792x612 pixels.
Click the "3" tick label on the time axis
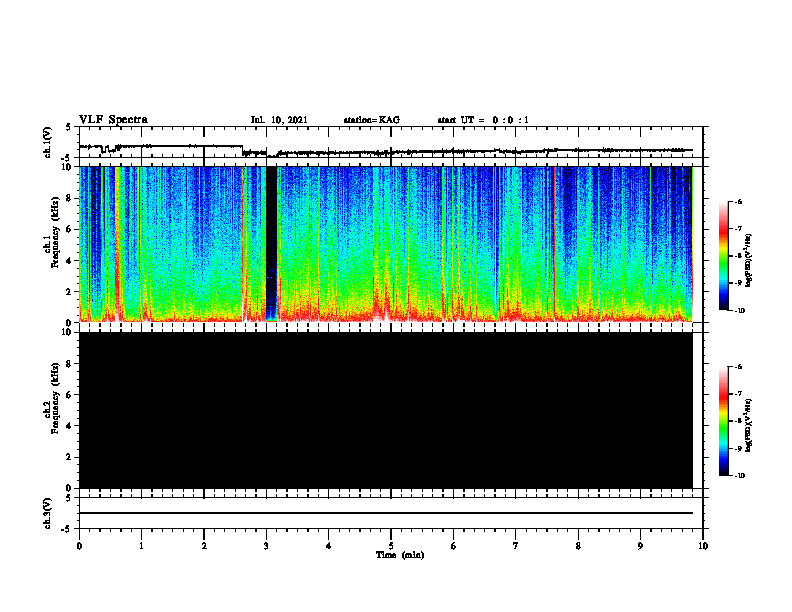[266, 546]
